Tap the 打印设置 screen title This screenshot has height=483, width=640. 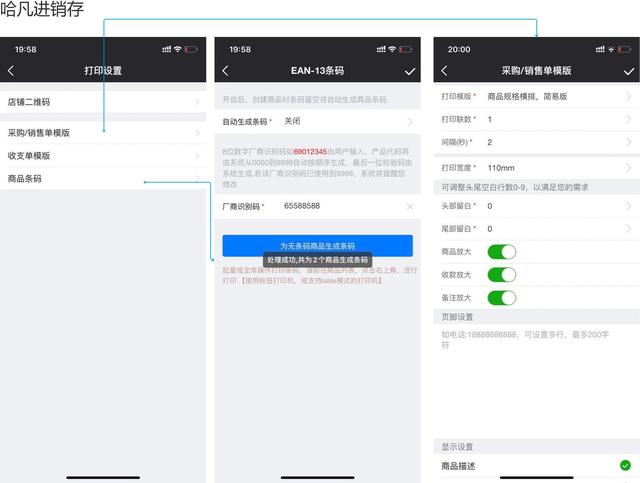tap(103, 71)
